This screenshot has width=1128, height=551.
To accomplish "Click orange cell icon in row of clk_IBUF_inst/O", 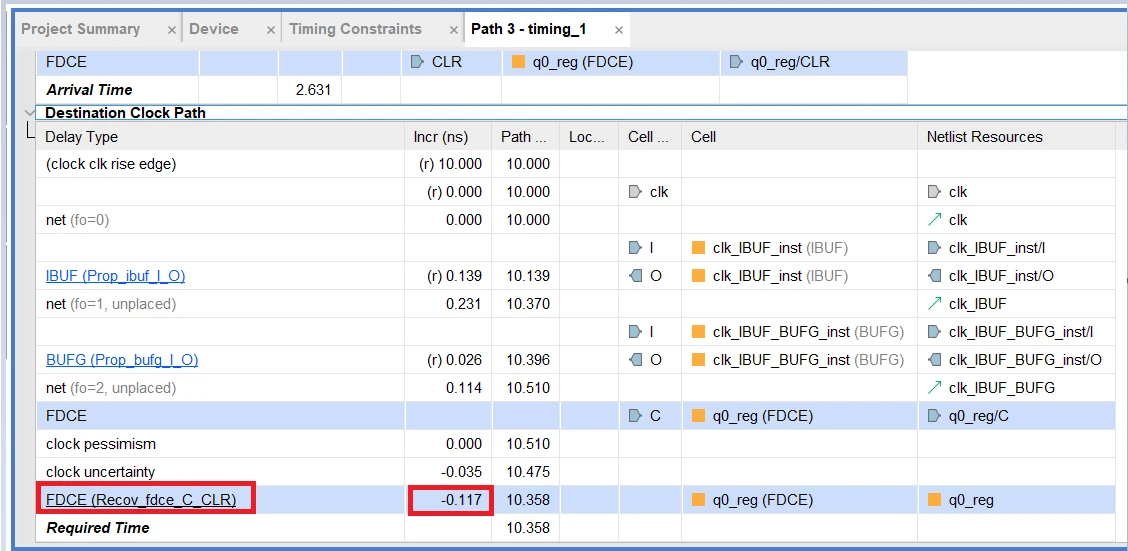I will click(698, 276).
